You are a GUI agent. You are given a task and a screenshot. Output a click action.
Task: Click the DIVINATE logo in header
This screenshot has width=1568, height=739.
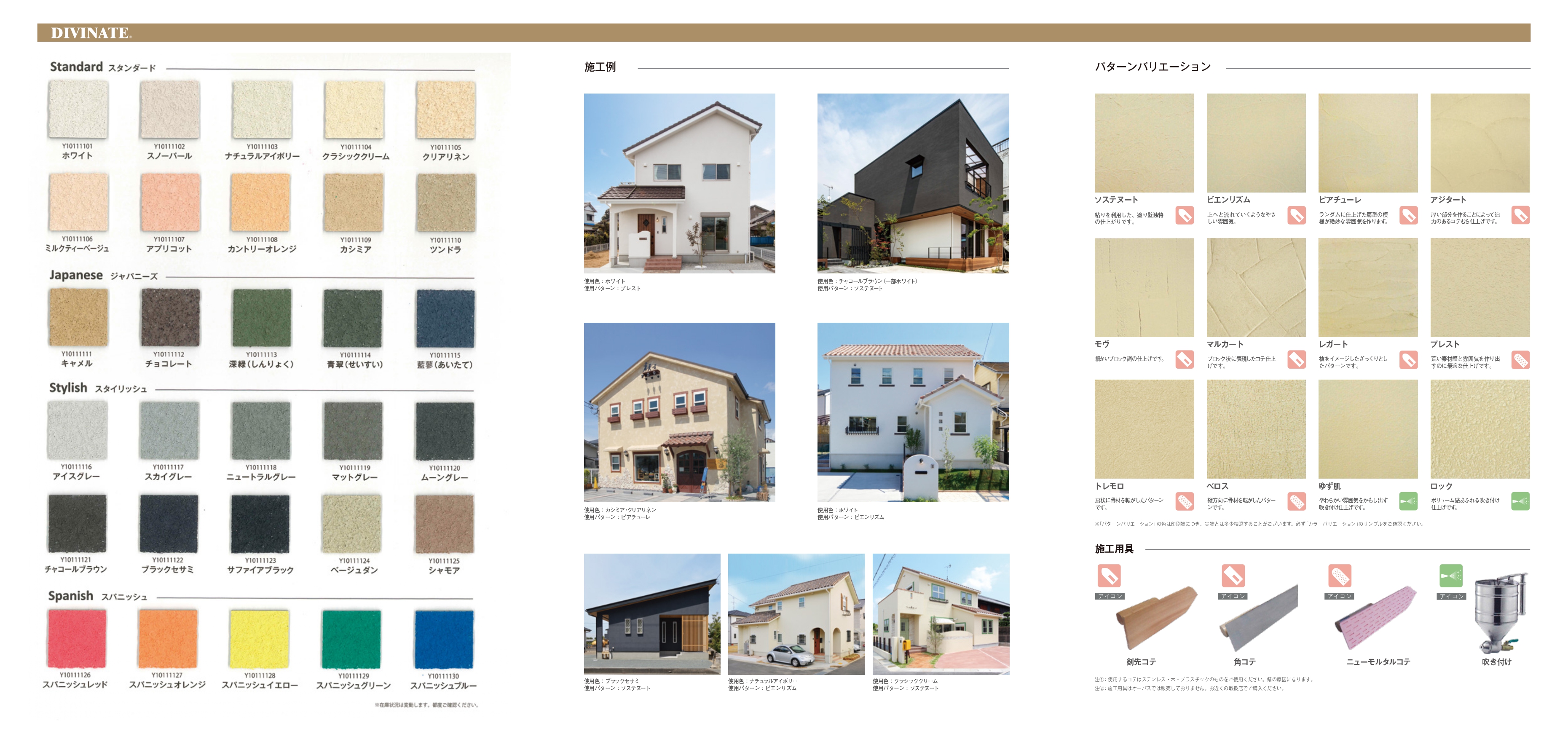point(91,33)
